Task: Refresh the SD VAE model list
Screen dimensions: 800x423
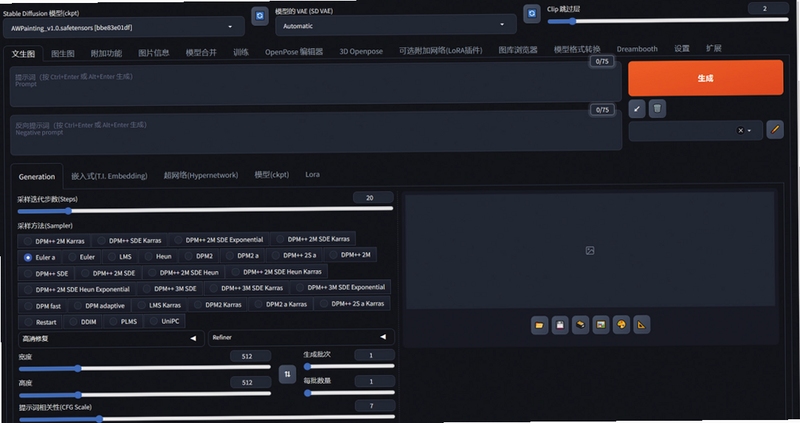Action: point(532,14)
